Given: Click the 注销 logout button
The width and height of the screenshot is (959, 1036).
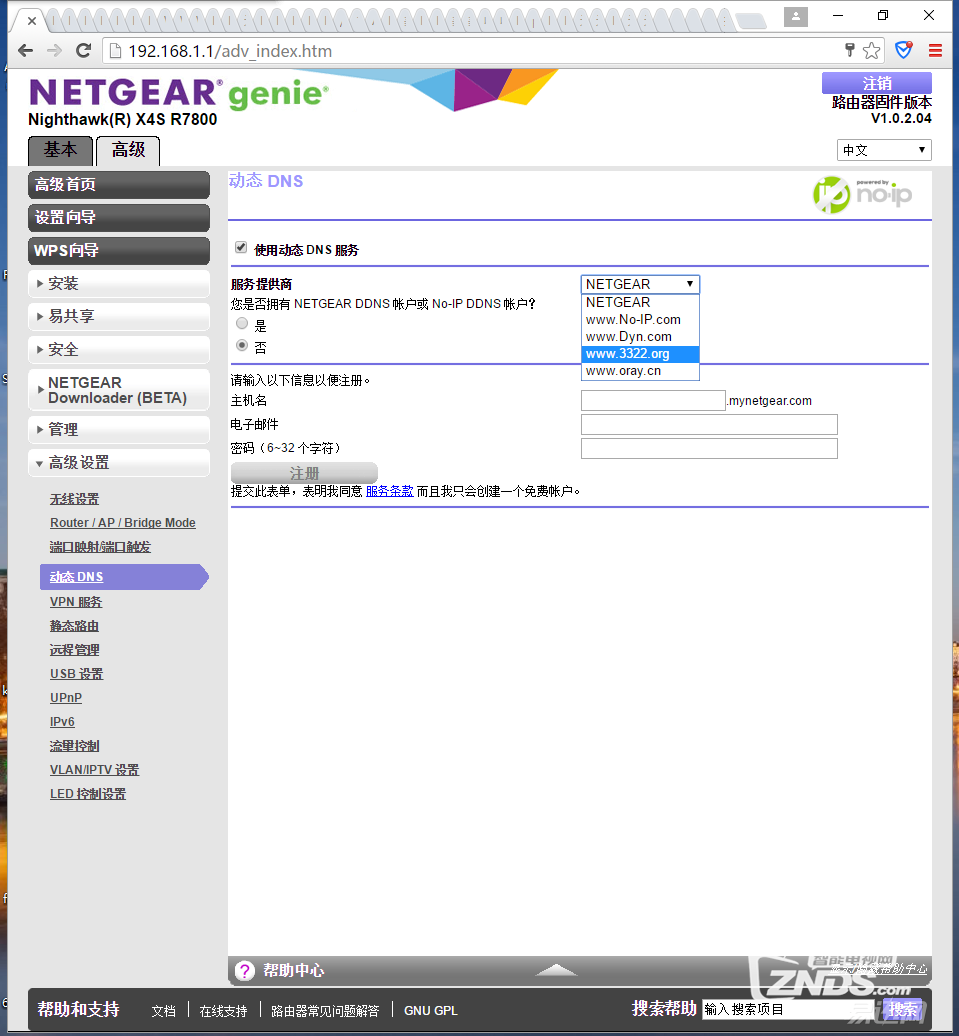Looking at the screenshot, I should click(x=876, y=83).
